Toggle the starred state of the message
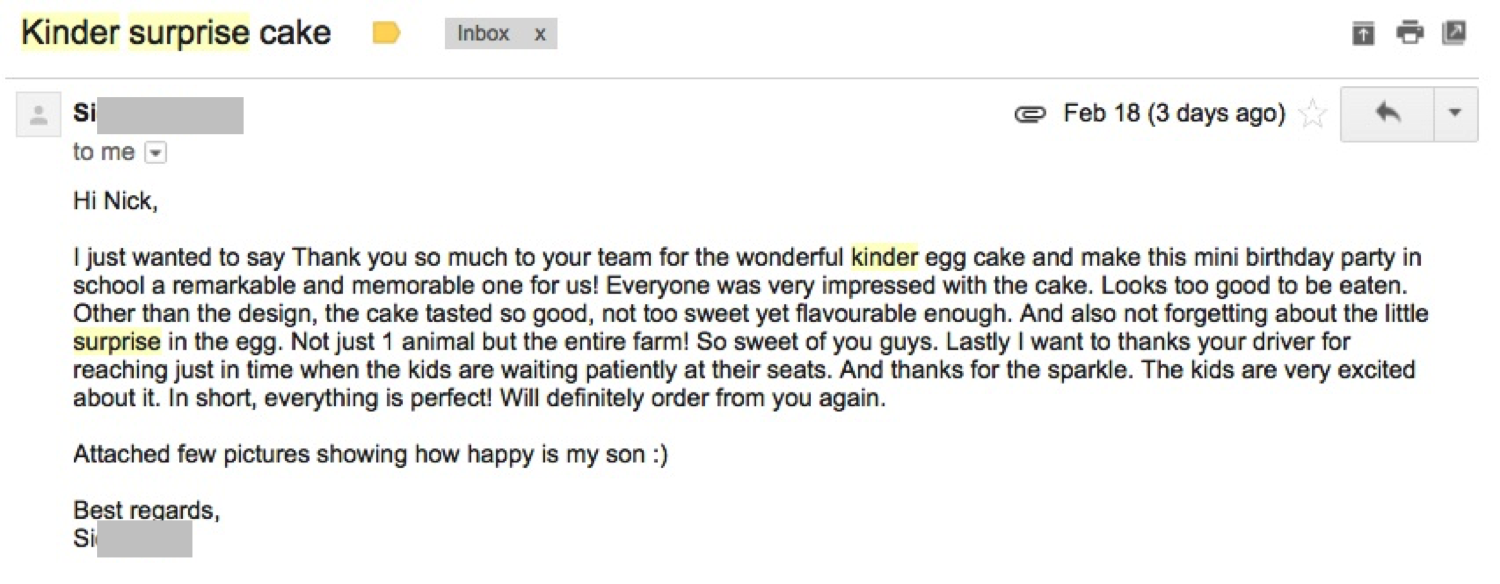Screen dimensions: 1500x584 pyautogui.click(x=1312, y=113)
